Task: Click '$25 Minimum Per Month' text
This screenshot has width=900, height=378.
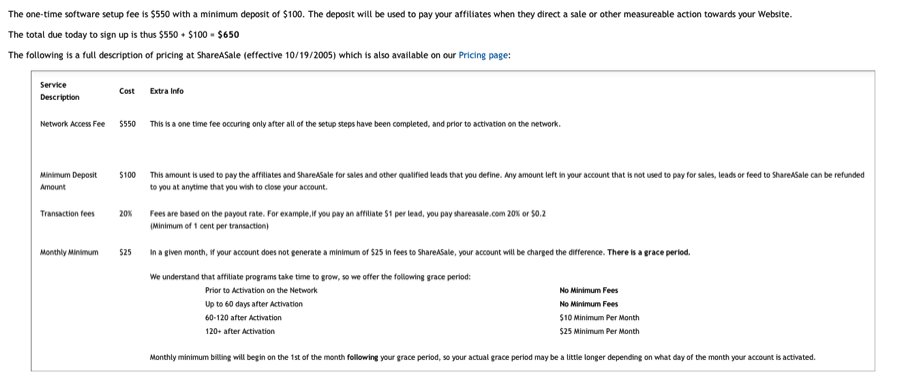Action: pos(599,331)
